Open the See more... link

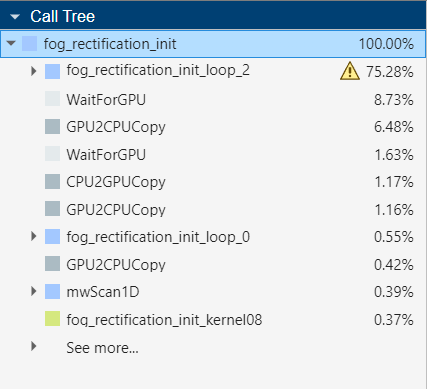pos(102,348)
